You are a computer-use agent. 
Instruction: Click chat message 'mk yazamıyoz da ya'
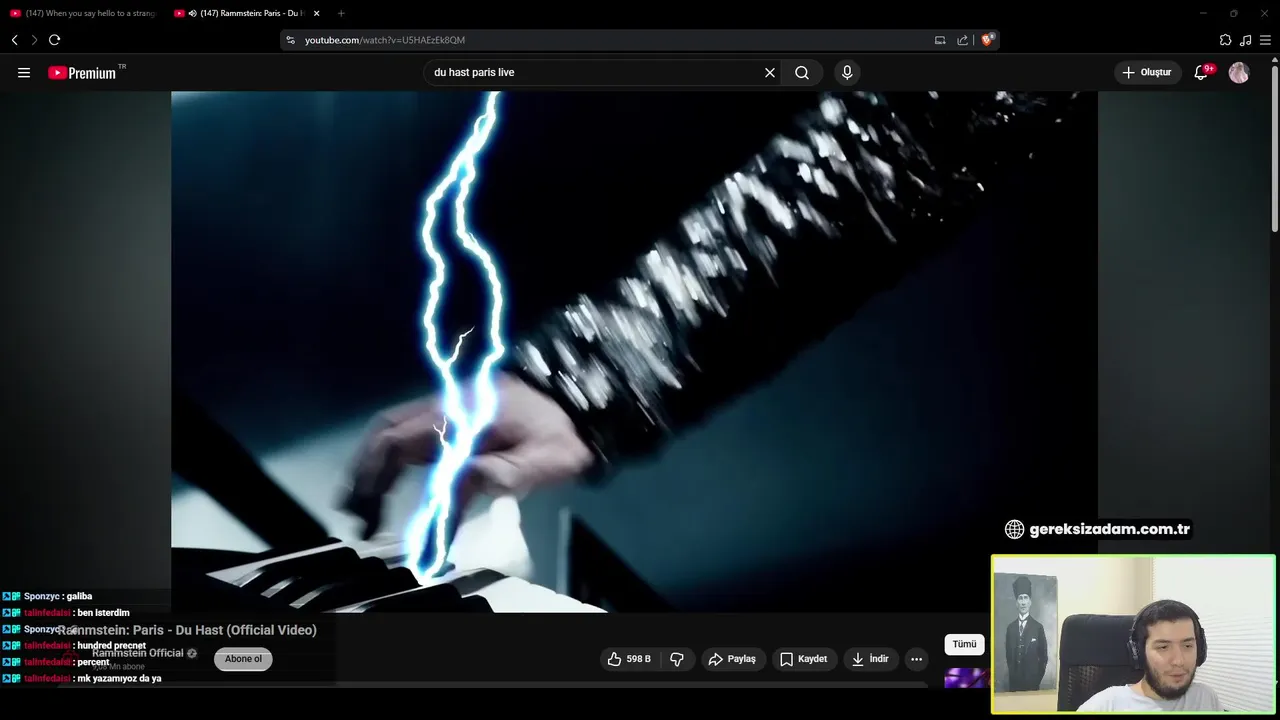pyautogui.click(x=119, y=679)
